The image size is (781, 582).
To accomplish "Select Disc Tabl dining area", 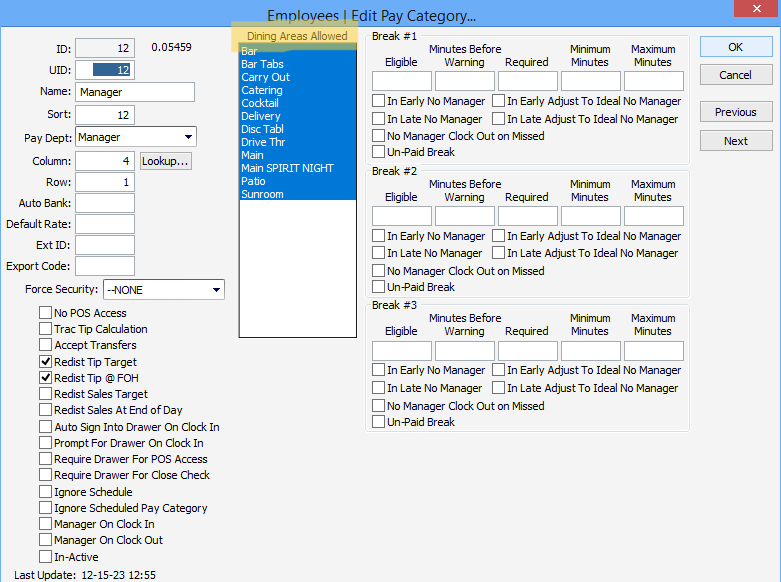I will pos(298,129).
